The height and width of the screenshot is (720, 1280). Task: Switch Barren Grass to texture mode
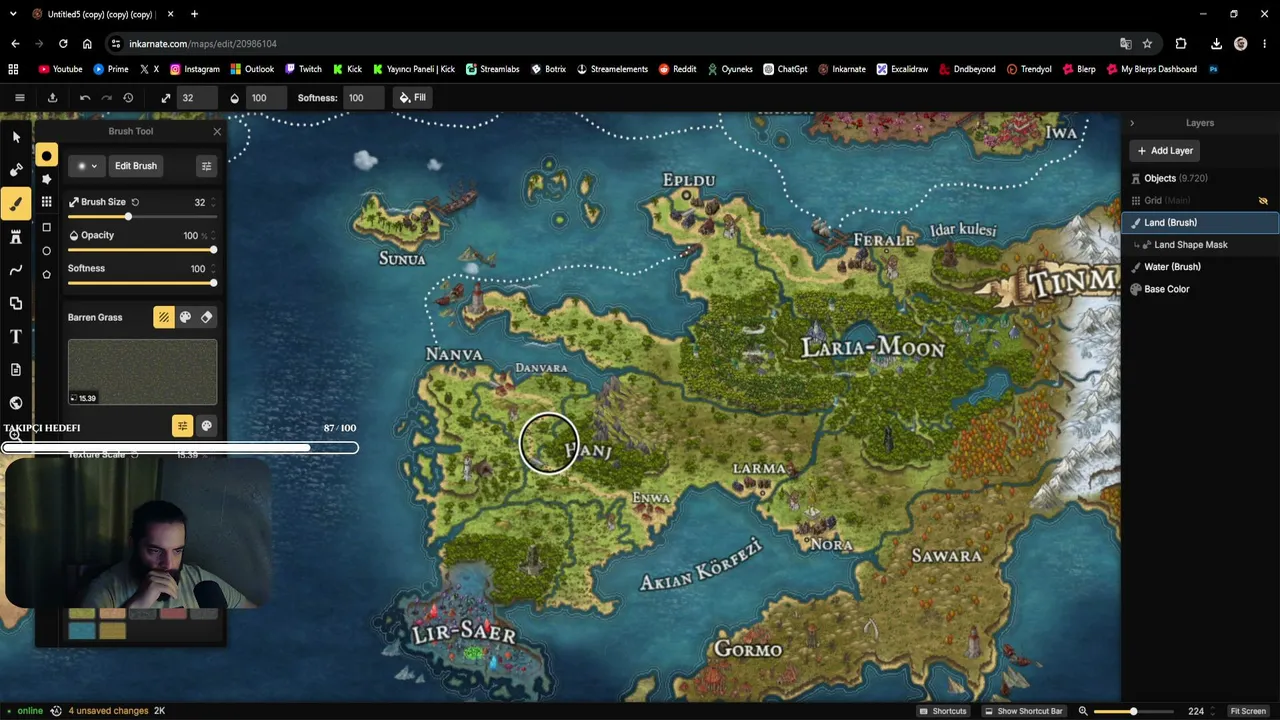(x=163, y=317)
